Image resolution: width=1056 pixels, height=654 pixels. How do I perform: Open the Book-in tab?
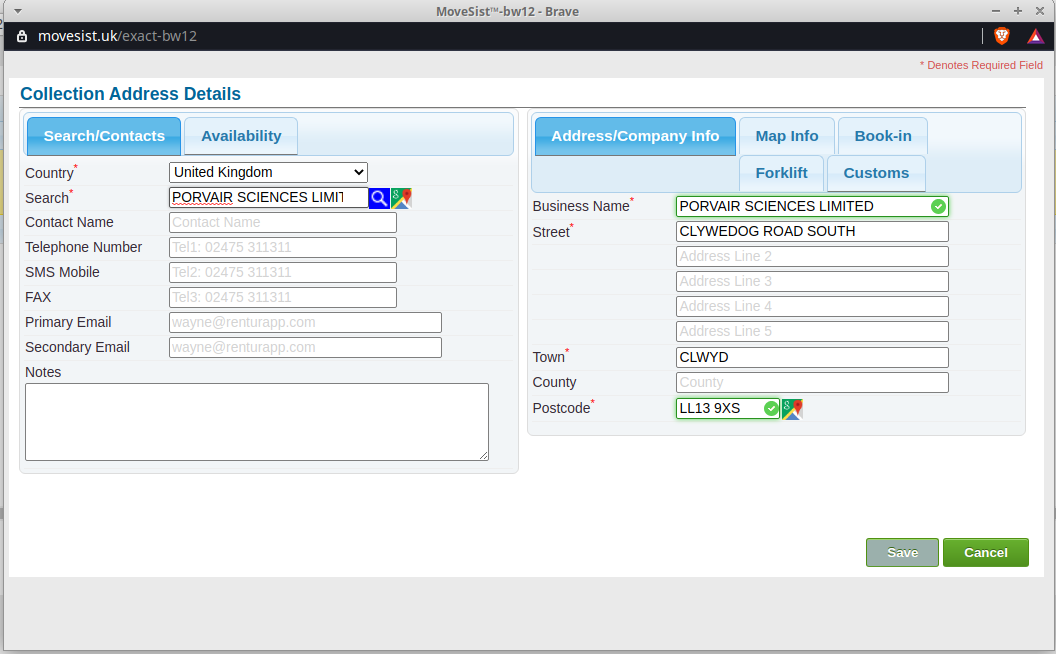[883, 136]
